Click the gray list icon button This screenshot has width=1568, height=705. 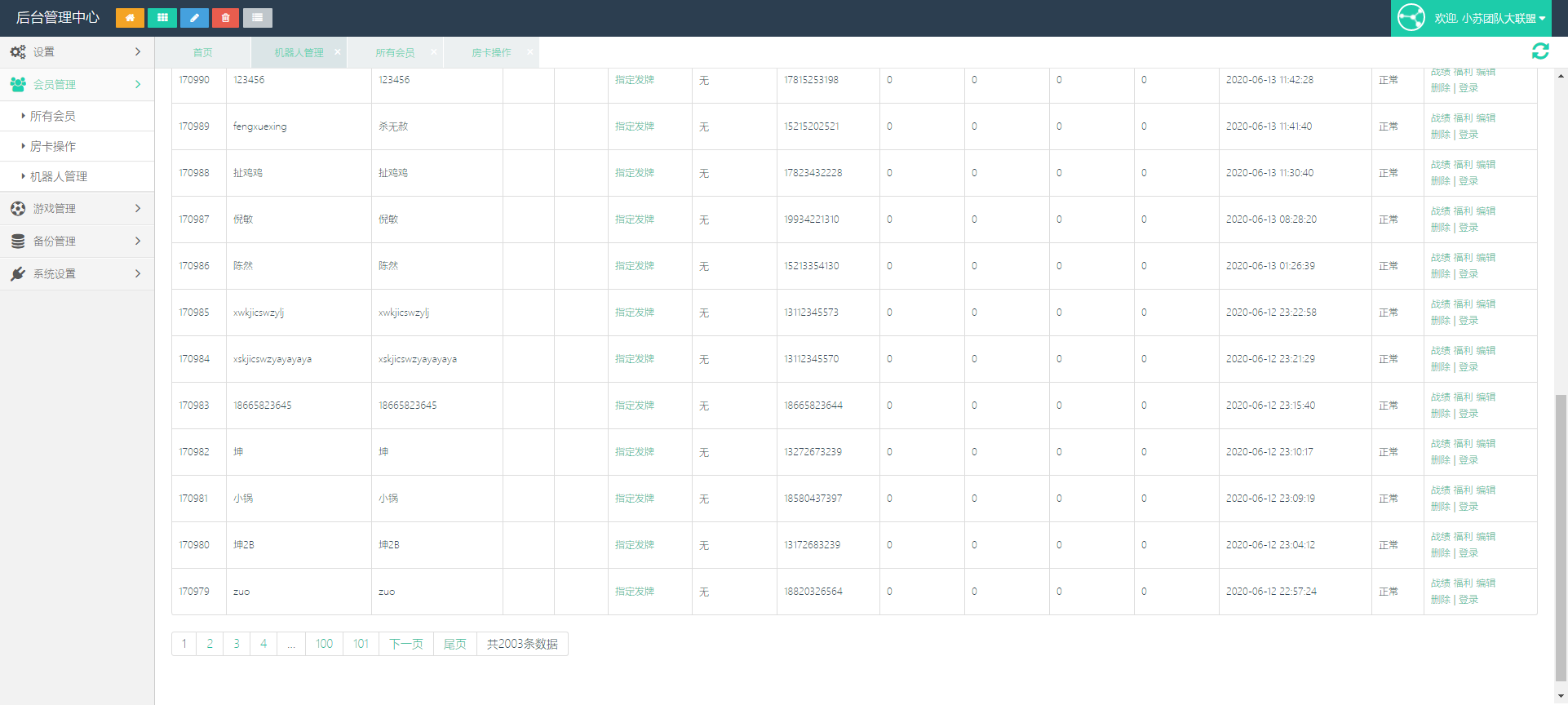pos(258,17)
